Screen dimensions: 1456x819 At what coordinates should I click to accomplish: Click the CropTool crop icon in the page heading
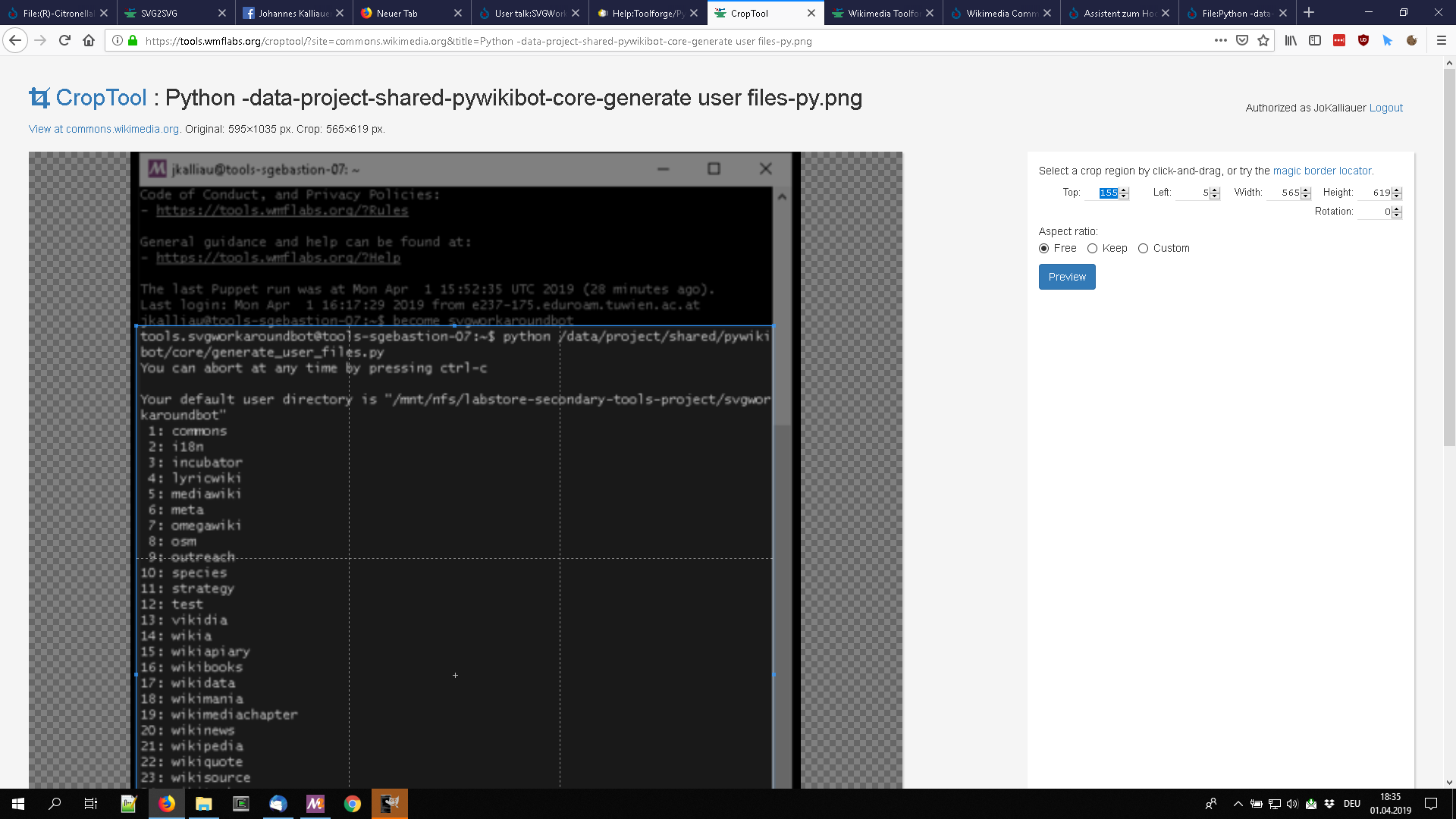tap(39, 97)
